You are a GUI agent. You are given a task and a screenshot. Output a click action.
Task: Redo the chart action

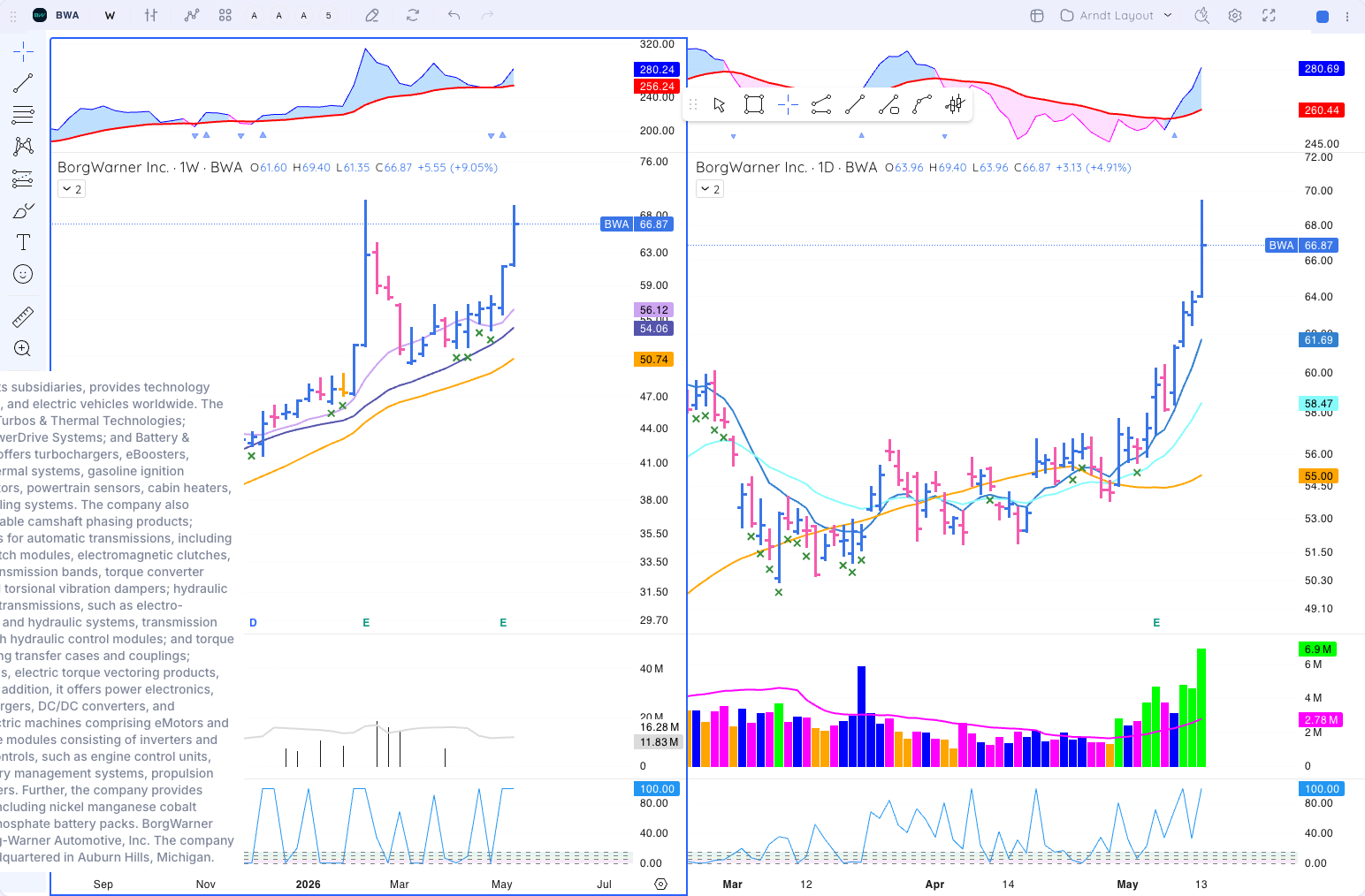tap(487, 15)
